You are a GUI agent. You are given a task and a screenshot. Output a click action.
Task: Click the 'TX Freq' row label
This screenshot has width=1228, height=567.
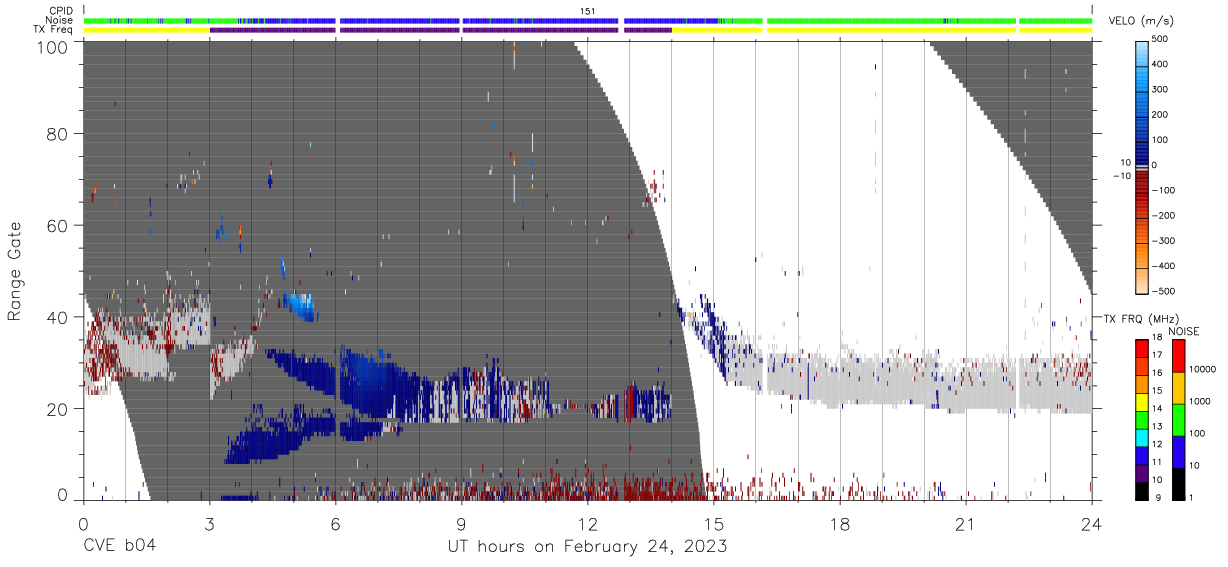tap(55, 30)
